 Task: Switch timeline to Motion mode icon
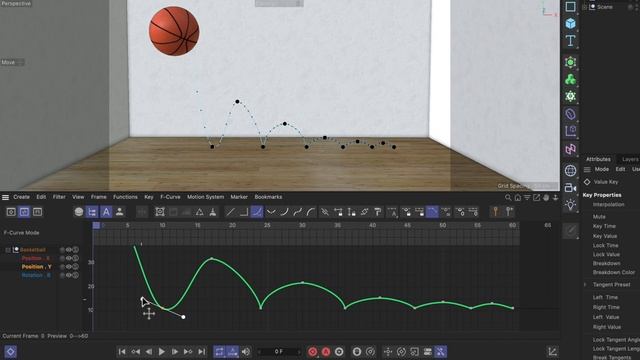click(x=37, y=212)
